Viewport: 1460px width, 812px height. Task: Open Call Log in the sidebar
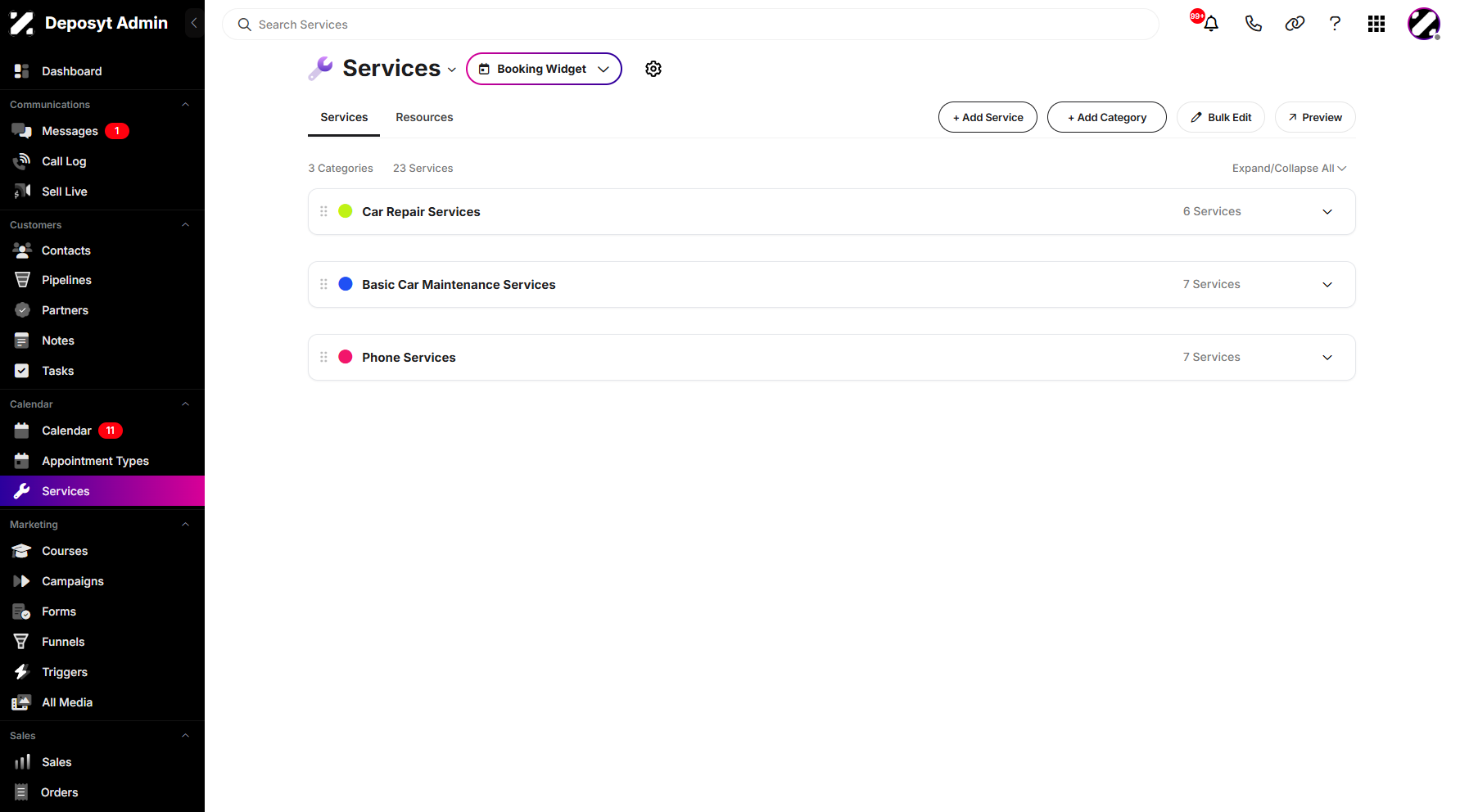pos(102,161)
